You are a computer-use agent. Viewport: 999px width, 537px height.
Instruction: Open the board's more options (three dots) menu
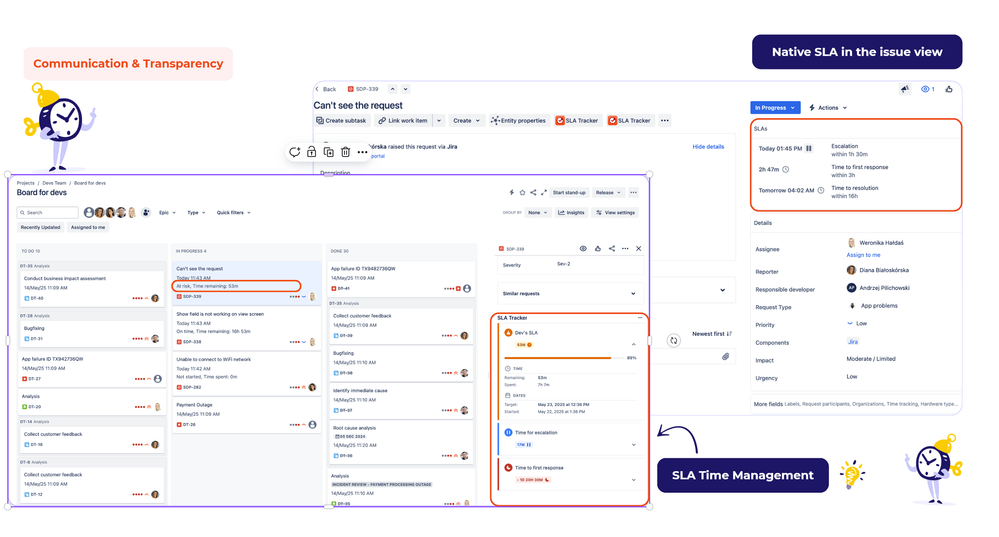tap(633, 192)
